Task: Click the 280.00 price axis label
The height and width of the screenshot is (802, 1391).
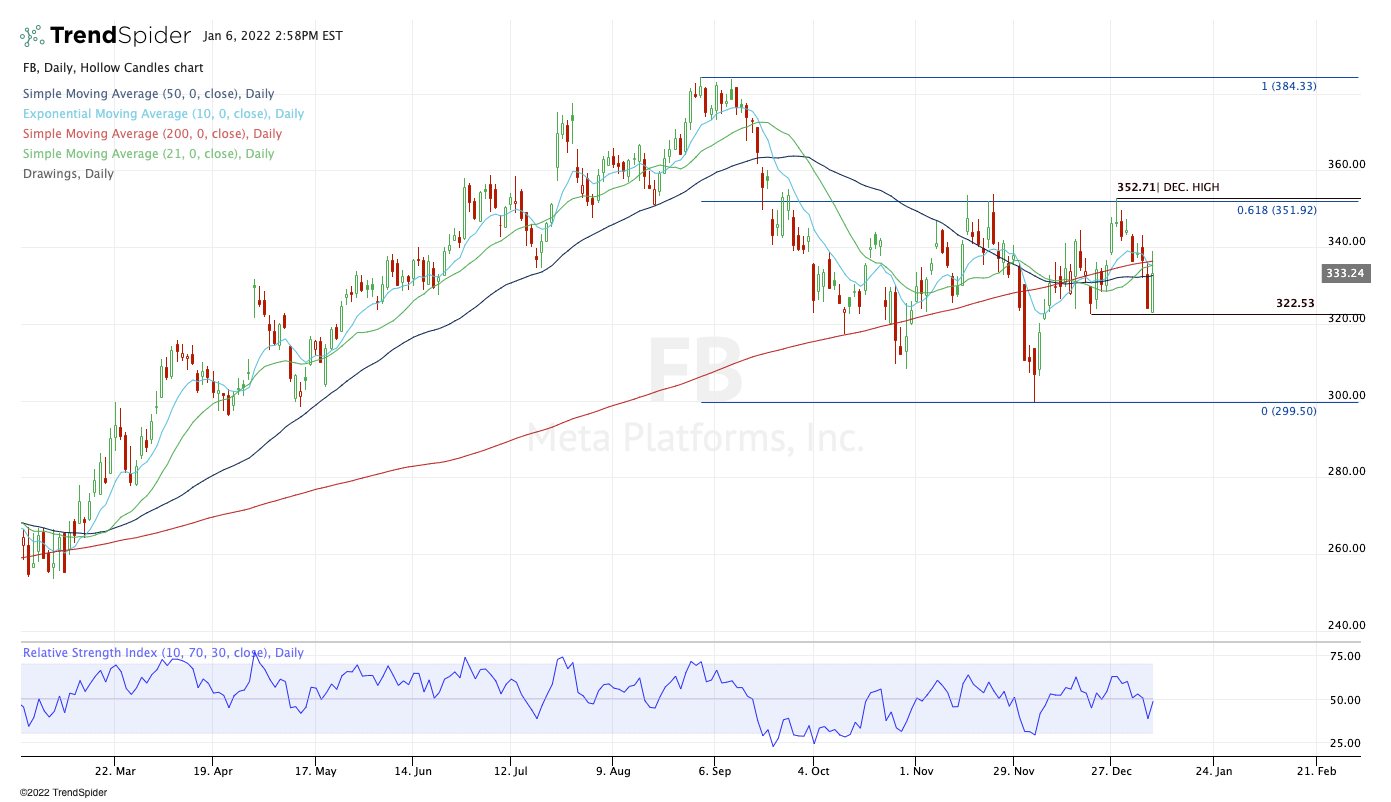Action: [1345, 471]
